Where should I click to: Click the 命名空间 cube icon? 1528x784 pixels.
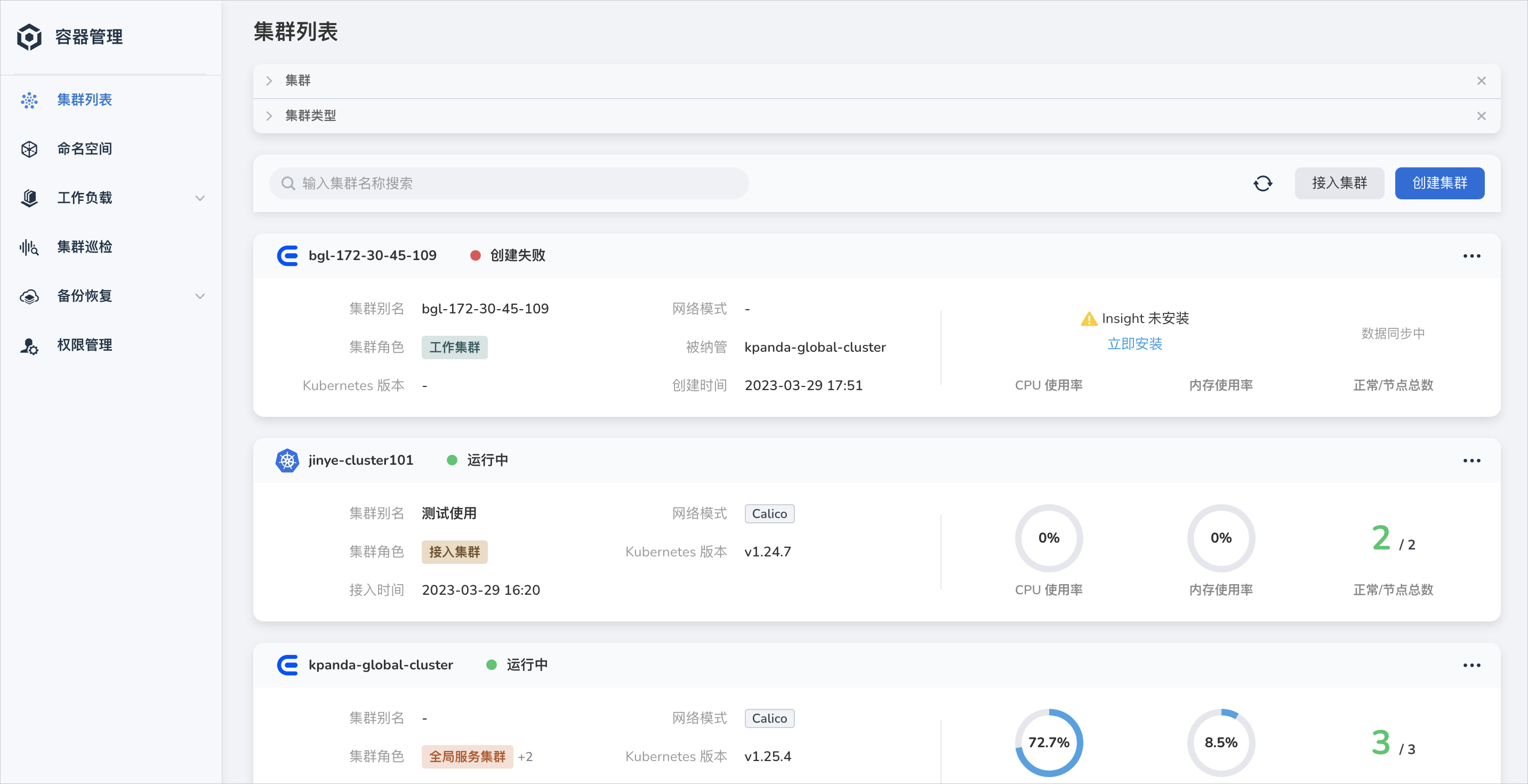[29, 149]
